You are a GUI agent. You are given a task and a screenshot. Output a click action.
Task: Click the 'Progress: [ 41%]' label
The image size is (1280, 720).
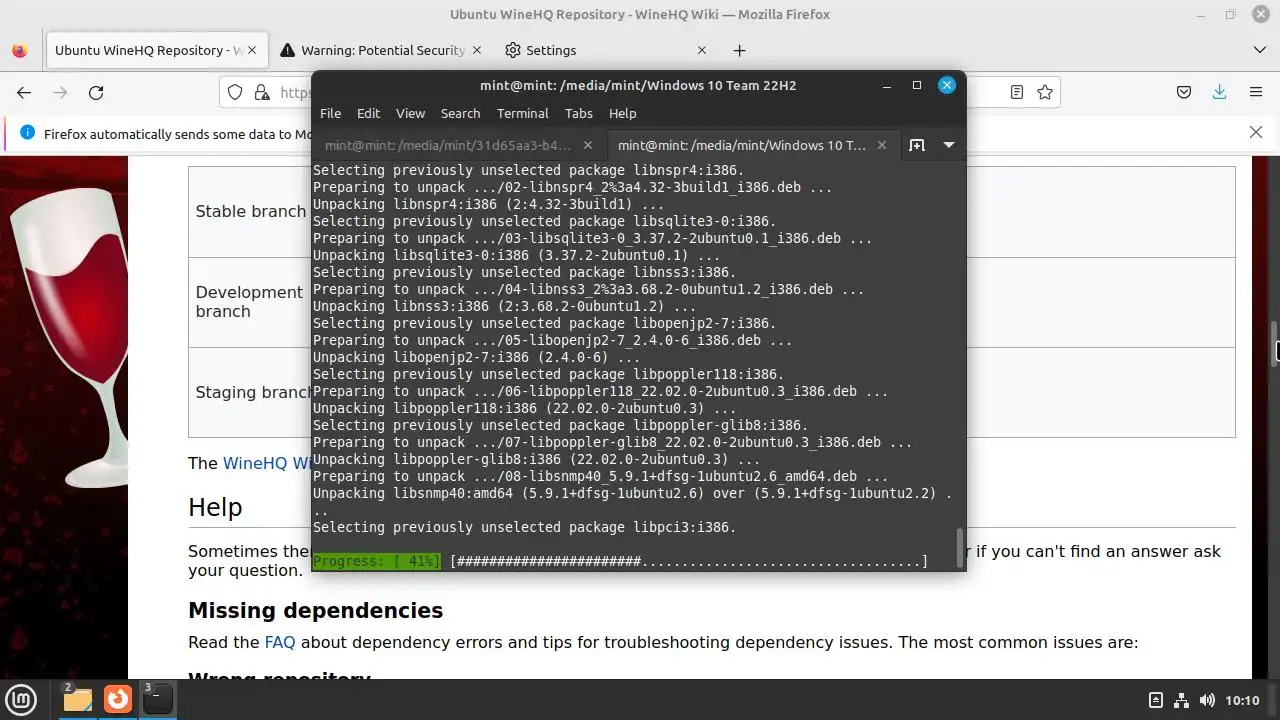376,562
